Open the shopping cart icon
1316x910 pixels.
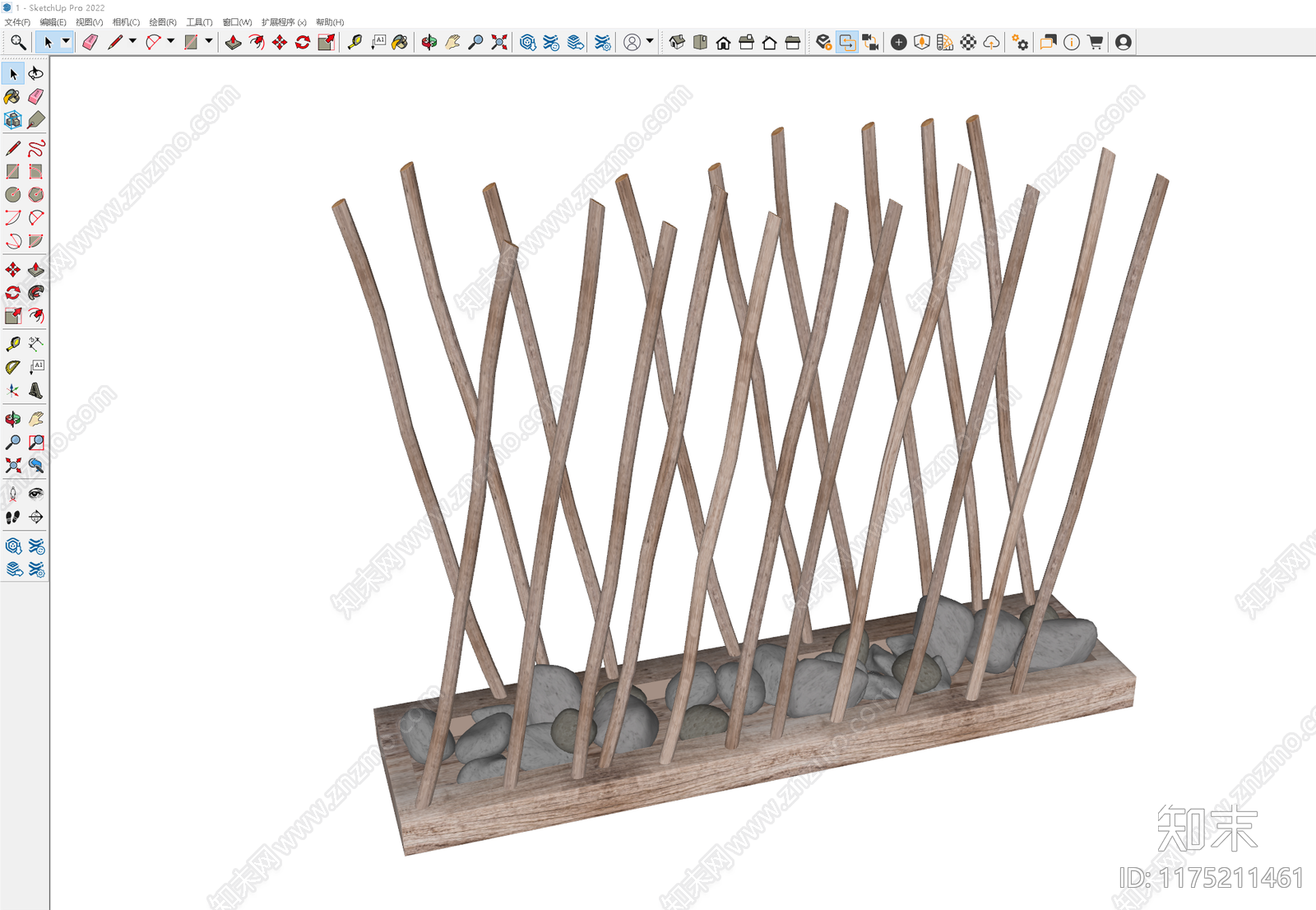click(1095, 42)
